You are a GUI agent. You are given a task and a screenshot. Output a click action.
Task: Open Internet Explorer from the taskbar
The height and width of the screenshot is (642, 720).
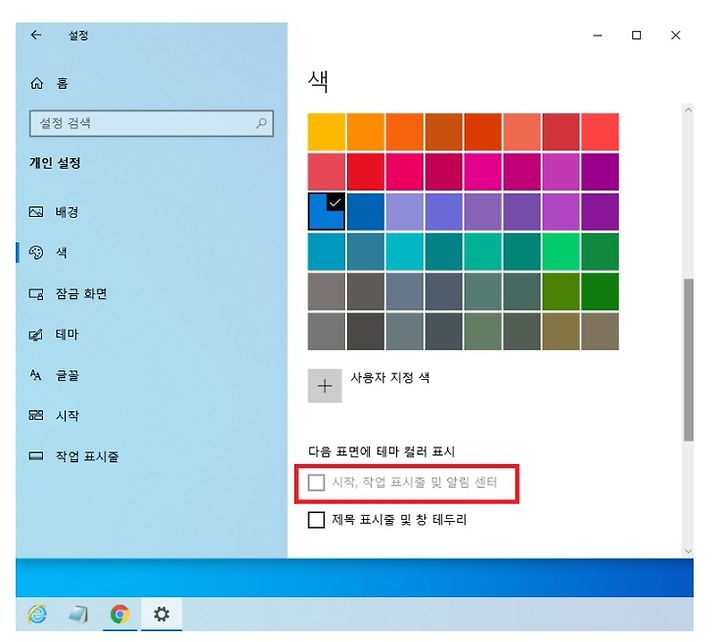(x=37, y=614)
